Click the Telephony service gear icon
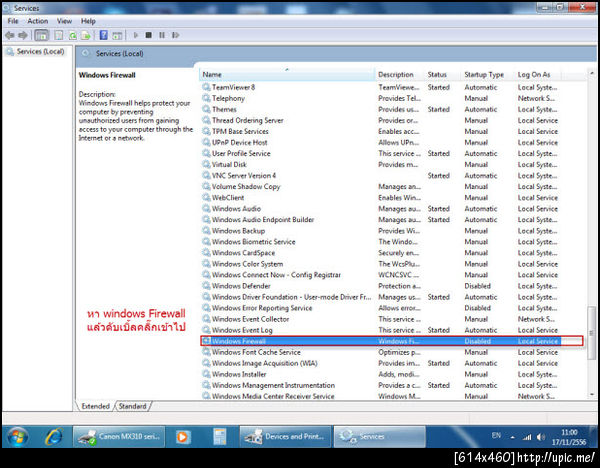 pos(206,98)
